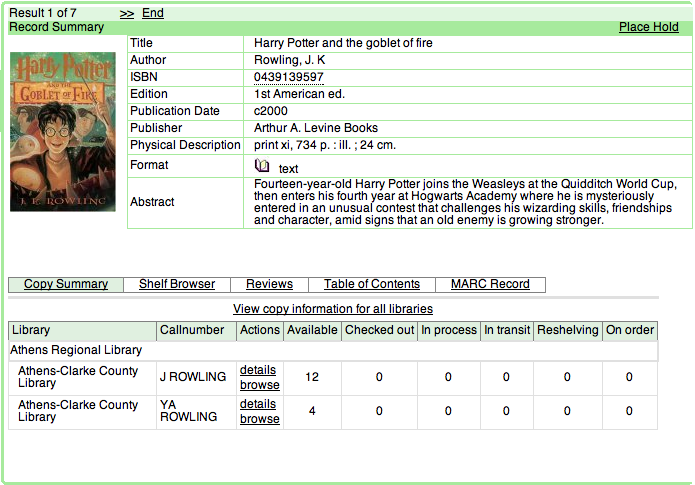The width and height of the screenshot is (695, 485).
Task: Click the Callnumber column header
Action: click(194, 330)
